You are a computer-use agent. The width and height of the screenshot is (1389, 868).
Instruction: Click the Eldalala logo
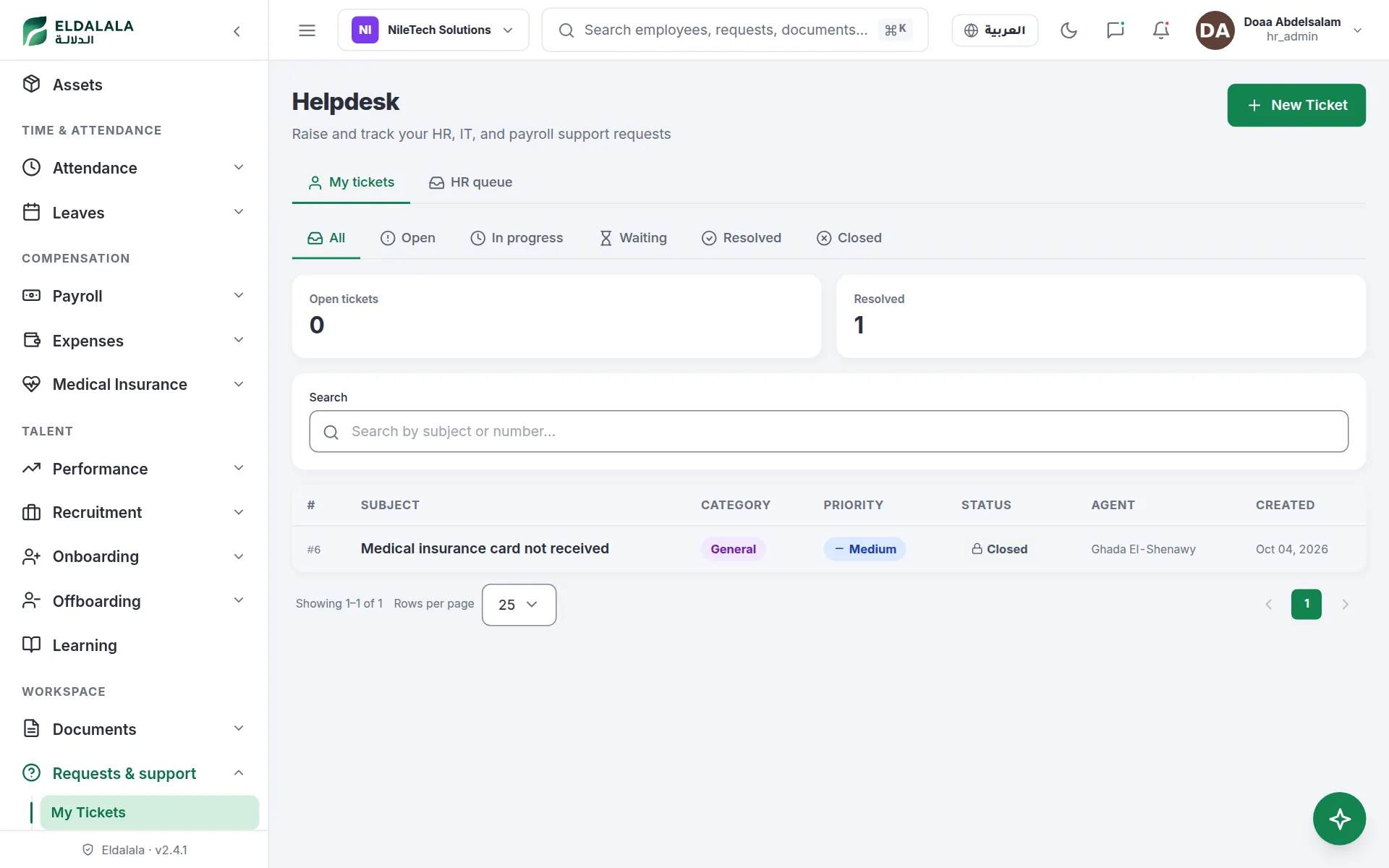tap(78, 31)
